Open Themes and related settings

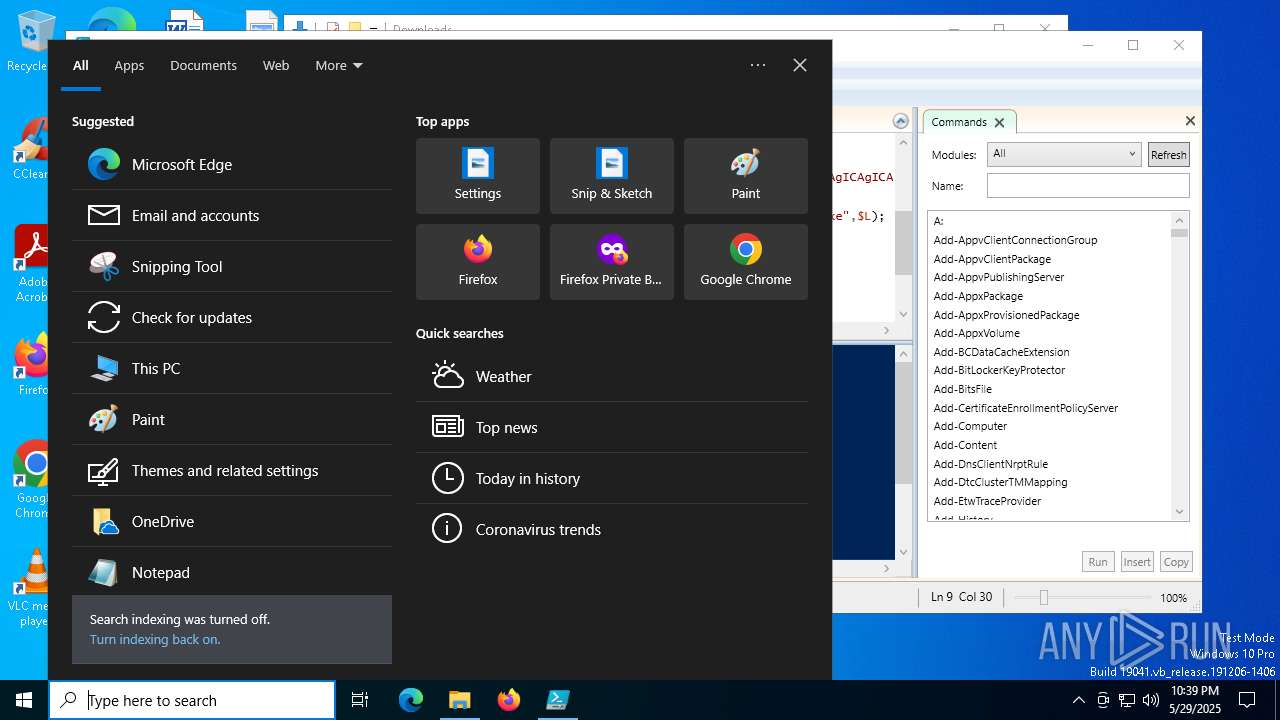(232, 470)
